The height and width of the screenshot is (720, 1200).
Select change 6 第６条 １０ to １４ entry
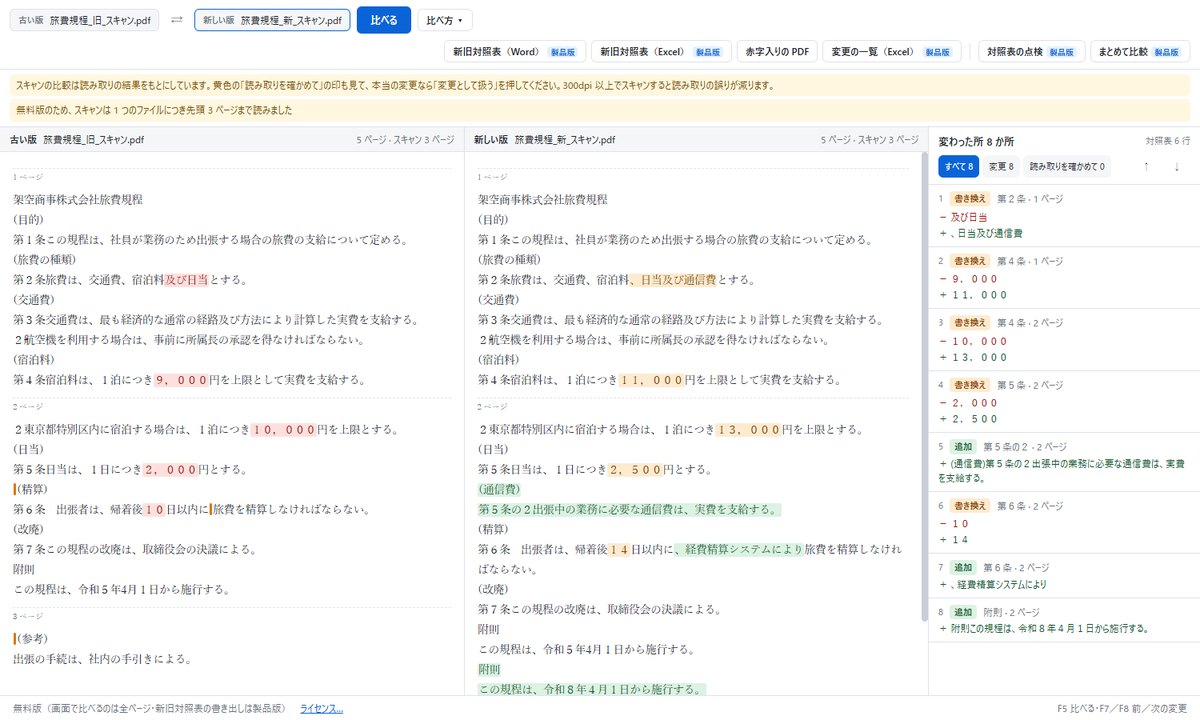[1064, 522]
